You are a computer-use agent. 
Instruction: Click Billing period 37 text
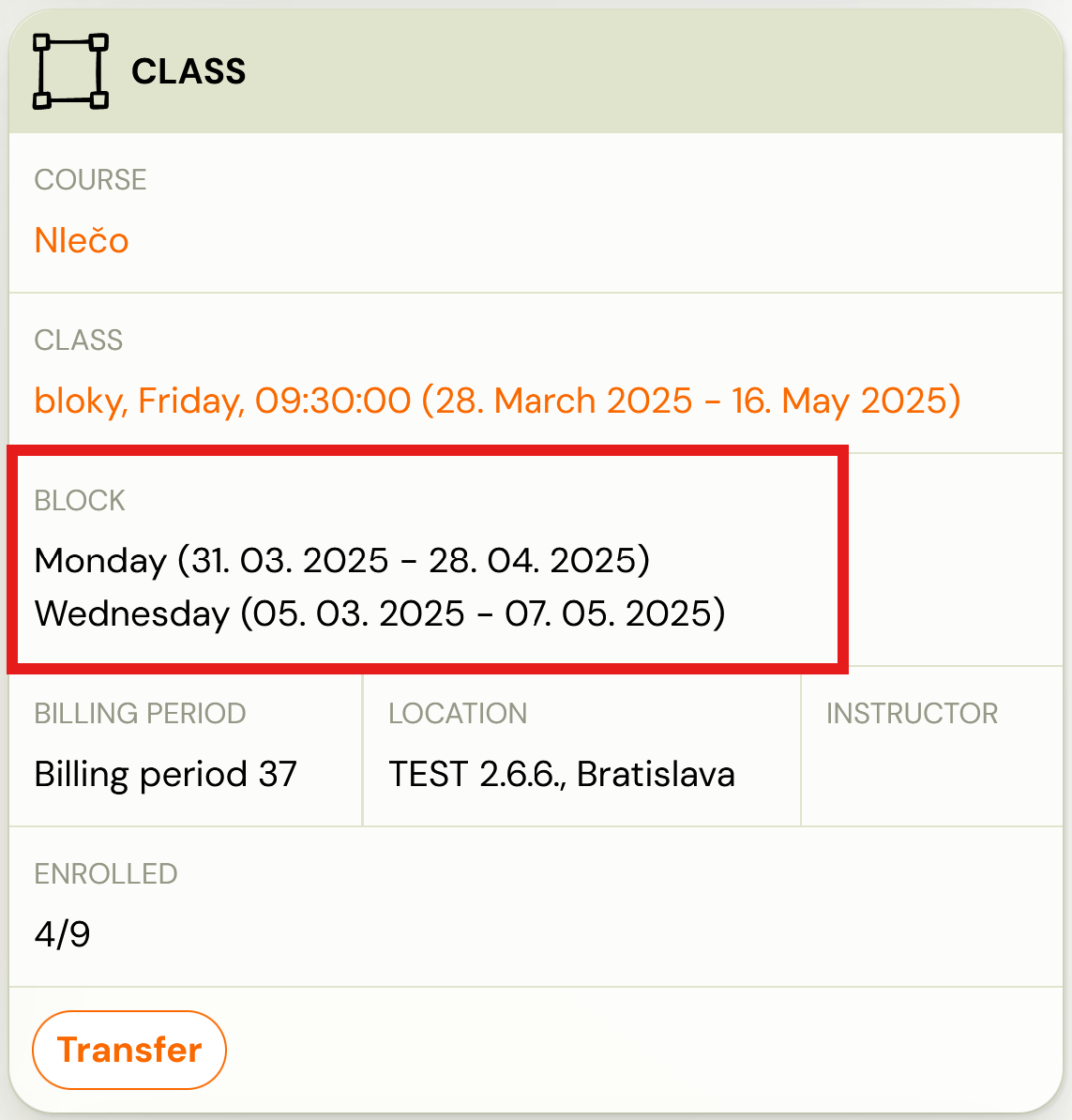165,774
